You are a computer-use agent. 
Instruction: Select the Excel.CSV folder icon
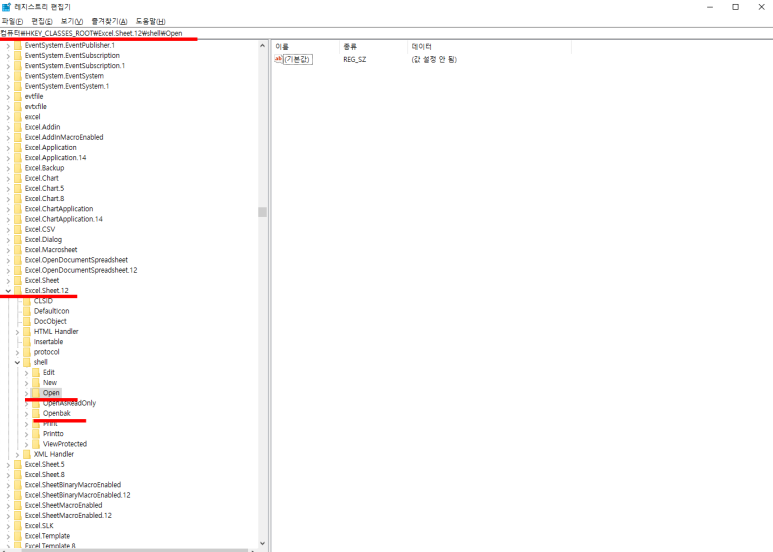(18, 229)
